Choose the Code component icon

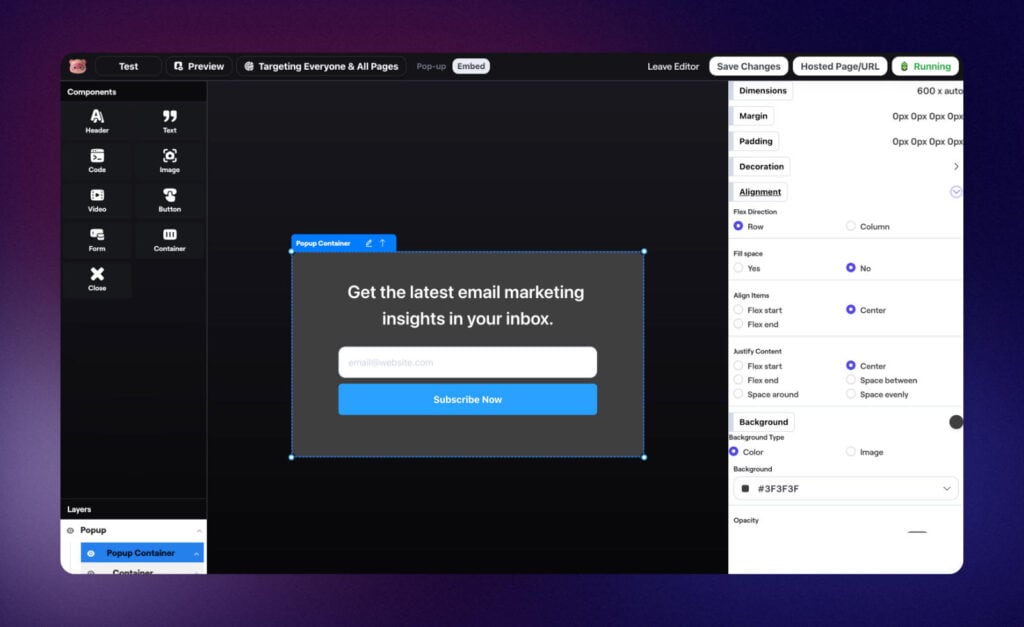(97, 156)
